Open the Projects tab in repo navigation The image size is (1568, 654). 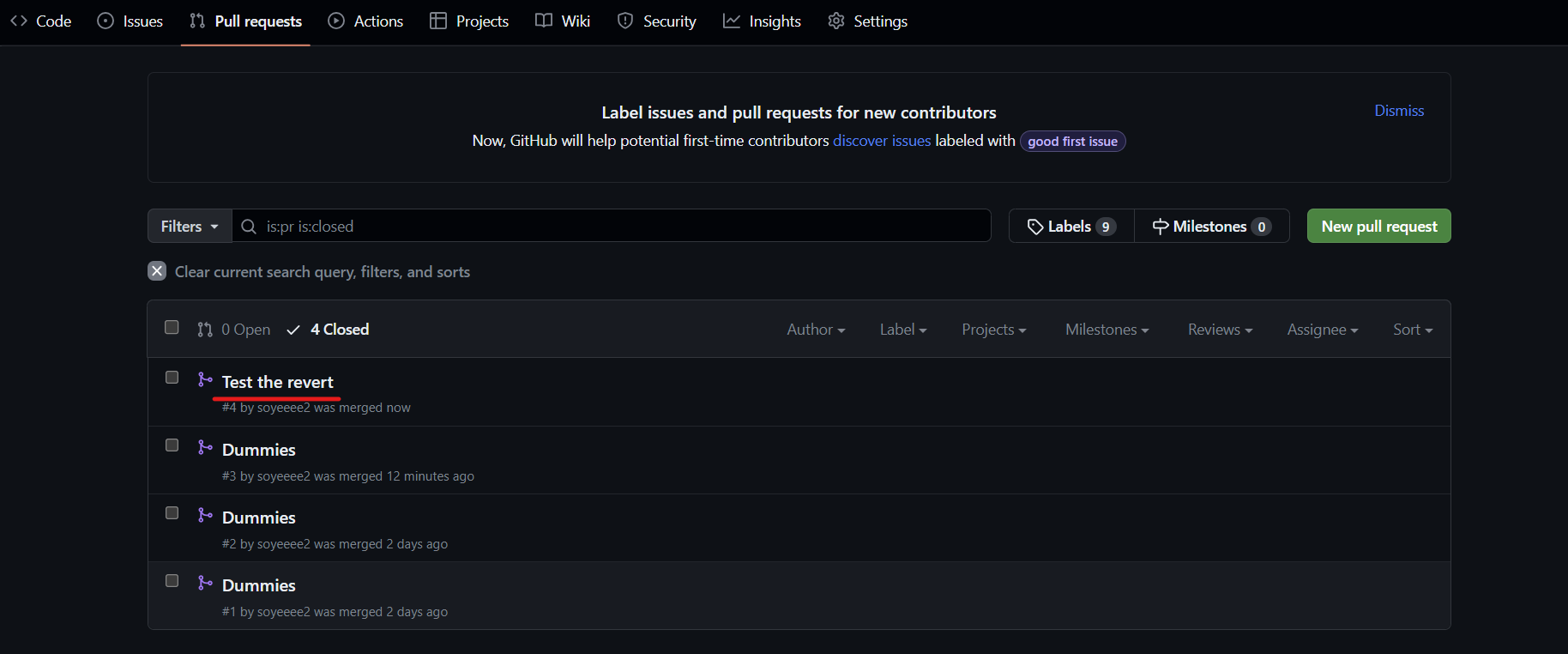click(469, 21)
